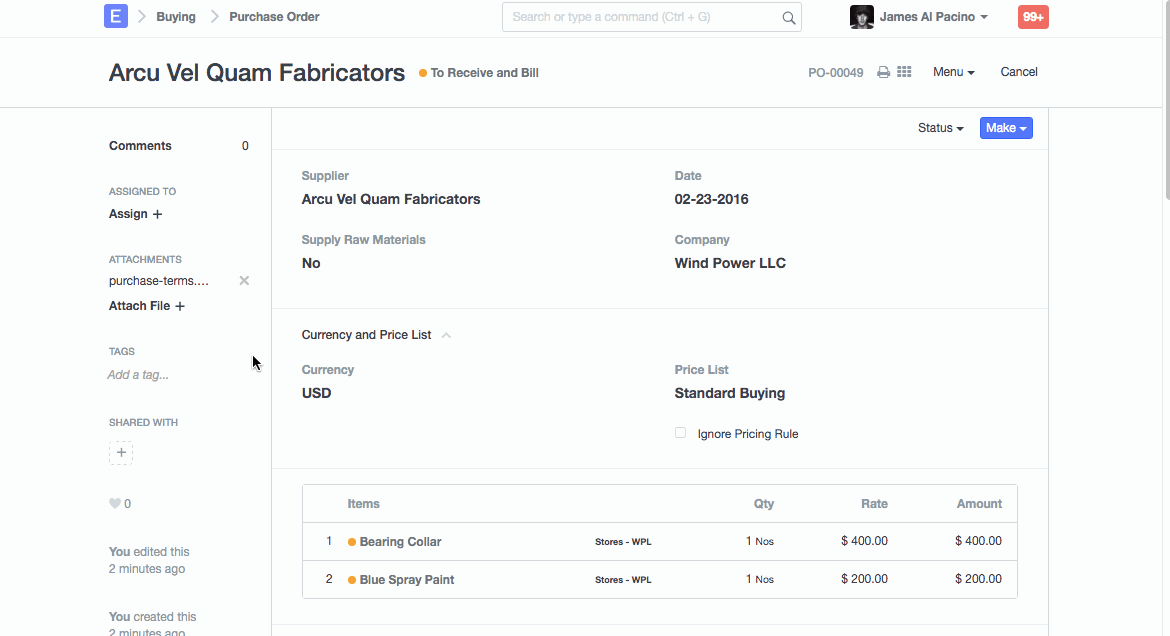Click the Add a tag field

(138, 375)
